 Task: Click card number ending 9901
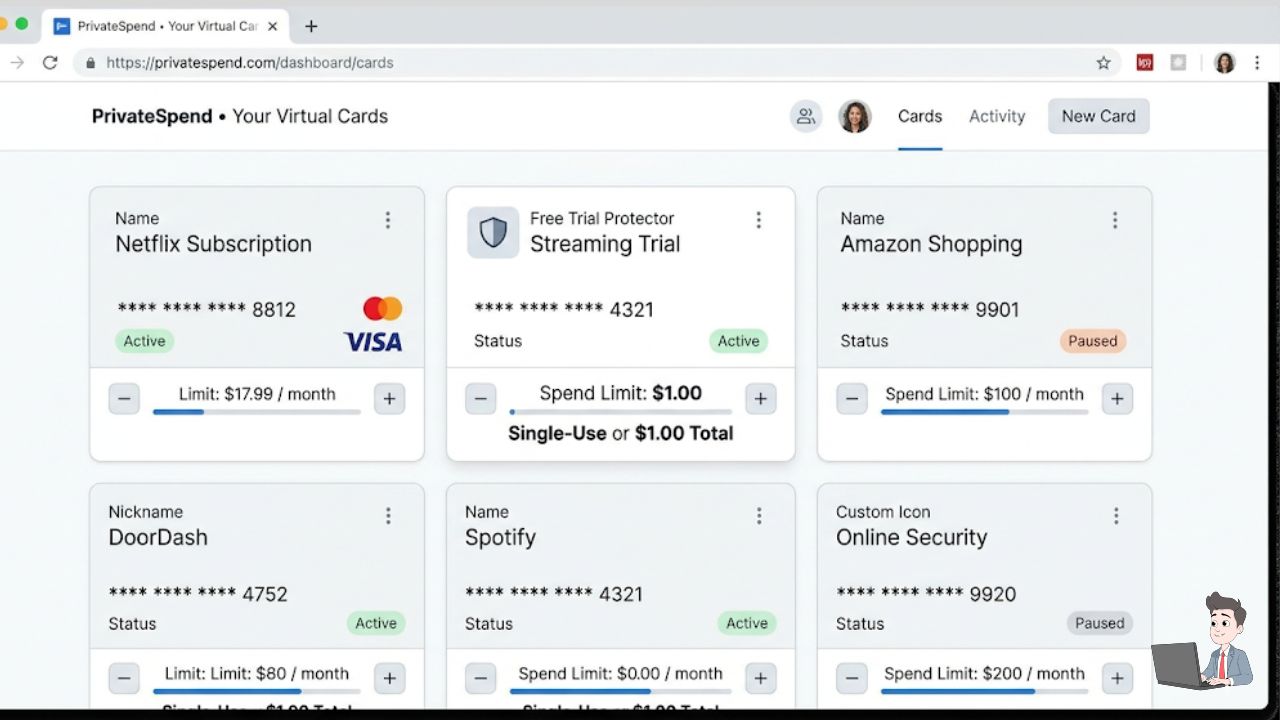pos(930,310)
